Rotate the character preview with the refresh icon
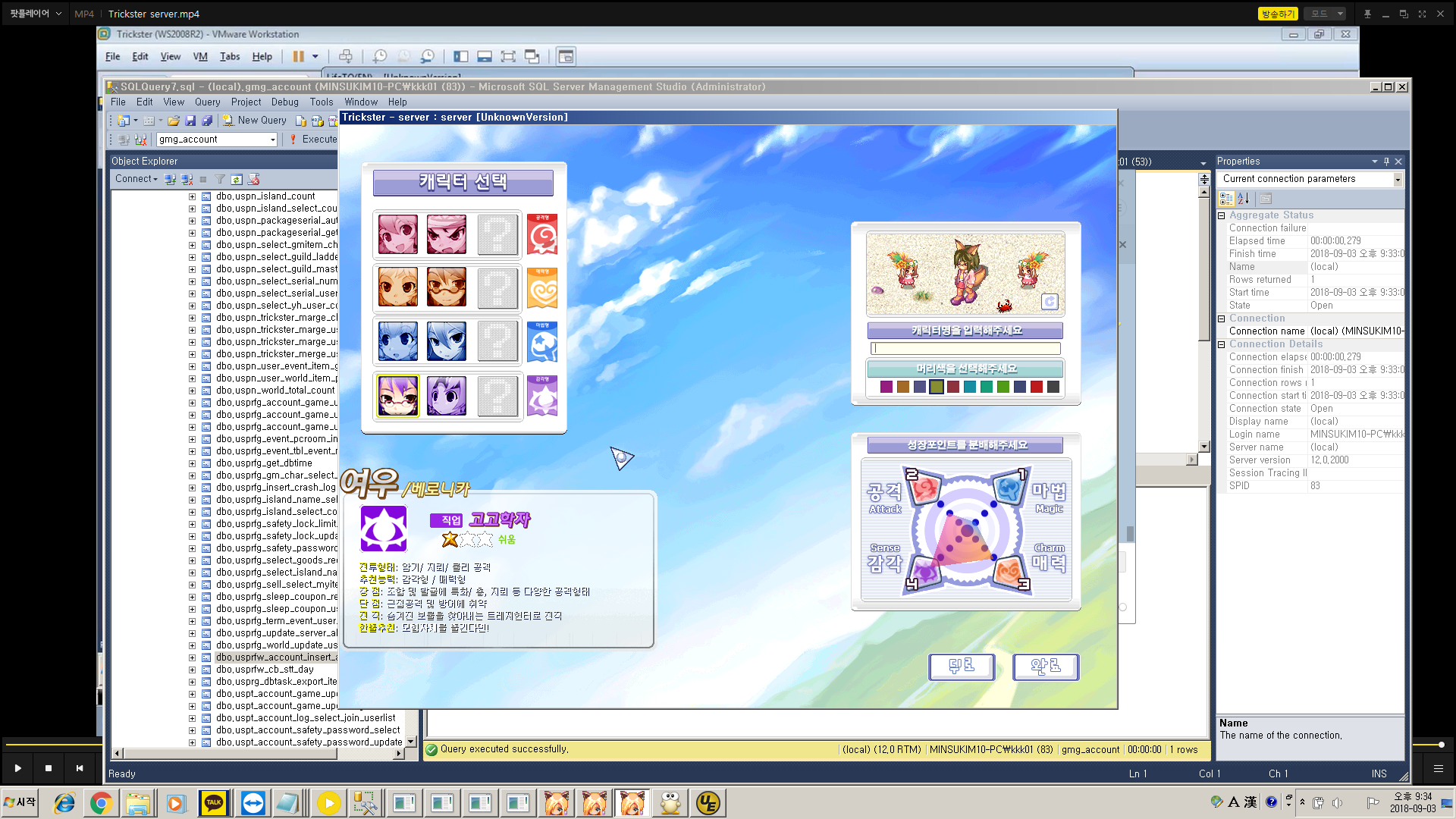 coord(1050,302)
